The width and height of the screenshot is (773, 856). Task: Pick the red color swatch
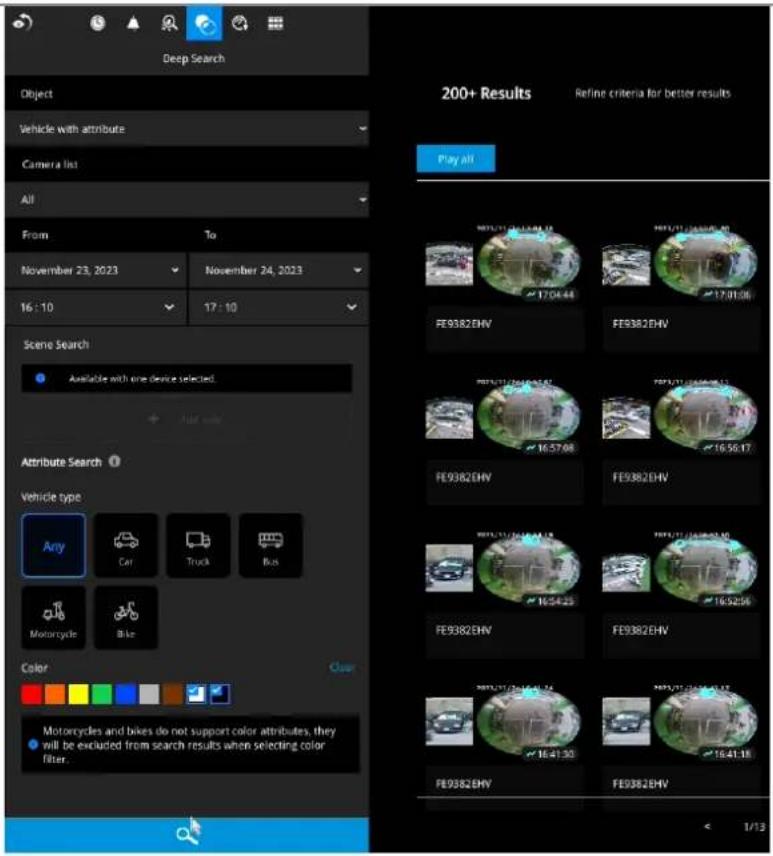32,694
